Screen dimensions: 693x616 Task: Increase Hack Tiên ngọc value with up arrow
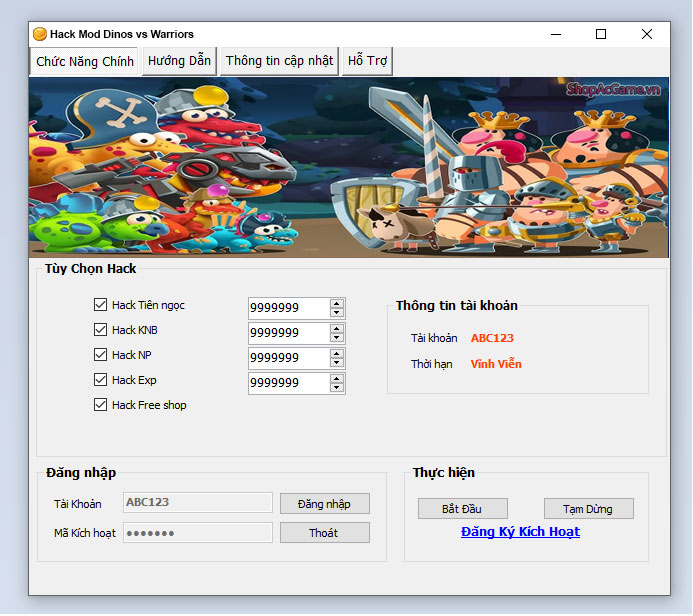tap(337, 303)
